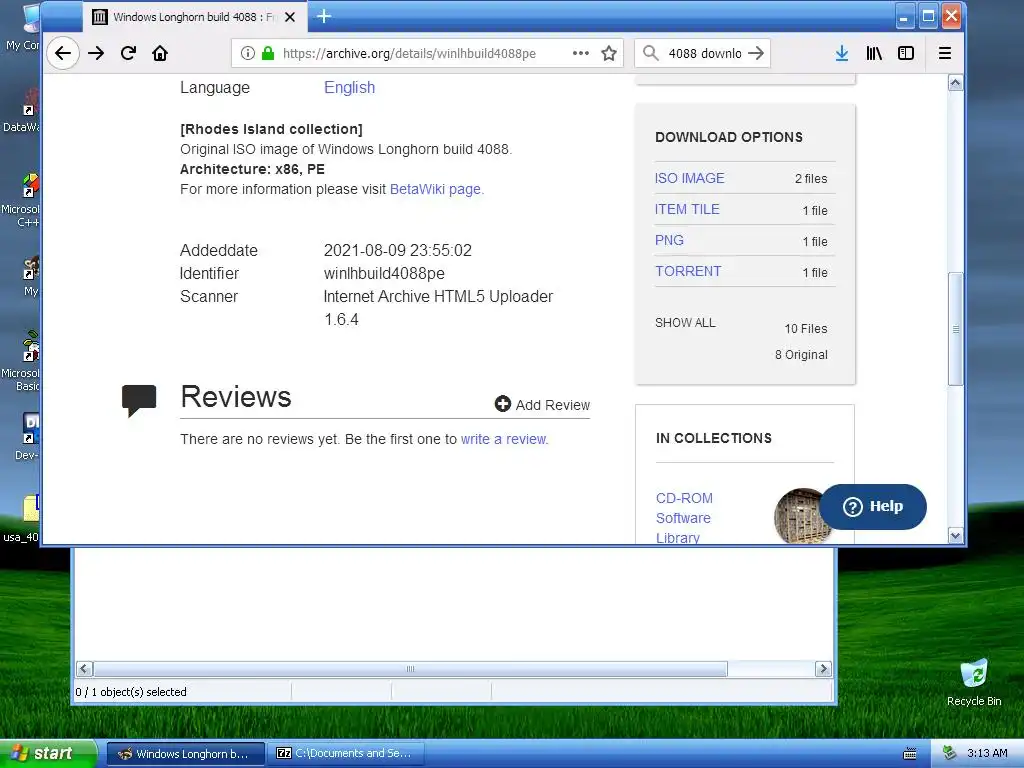
Task: Click 7-Zip window scroll right arrow
Action: [x=823, y=669]
